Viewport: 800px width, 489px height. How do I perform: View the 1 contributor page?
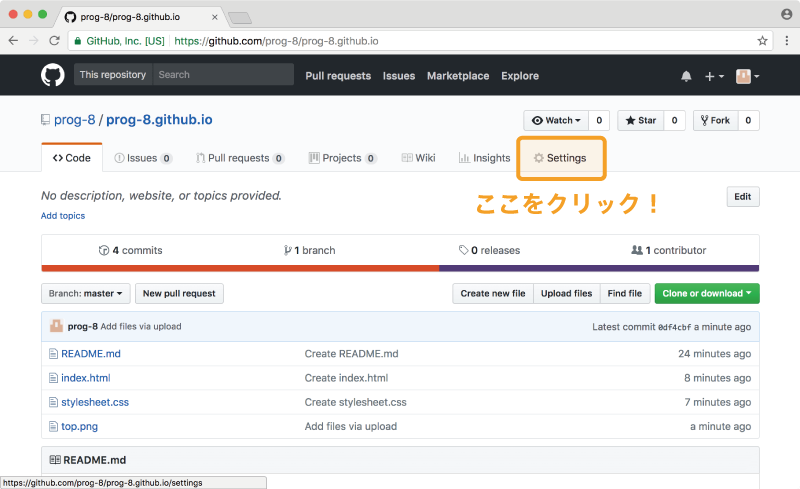(669, 251)
